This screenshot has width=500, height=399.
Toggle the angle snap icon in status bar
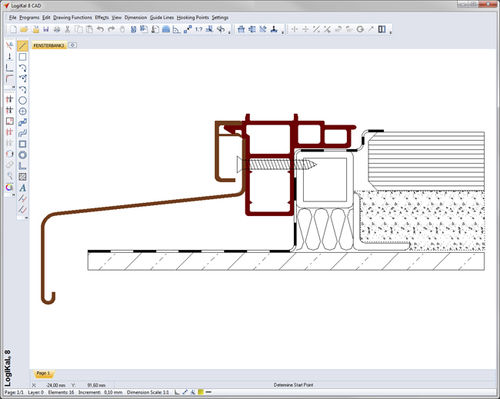(177, 392)
